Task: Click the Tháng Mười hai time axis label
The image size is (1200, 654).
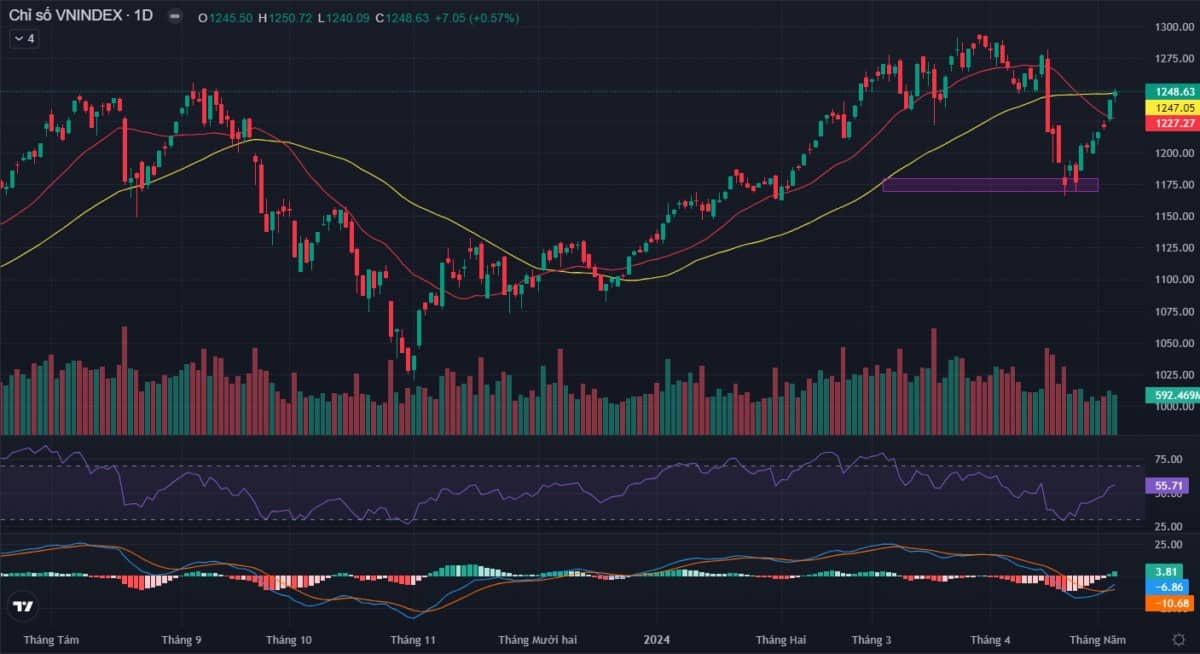Action: (x=537, y=640)
